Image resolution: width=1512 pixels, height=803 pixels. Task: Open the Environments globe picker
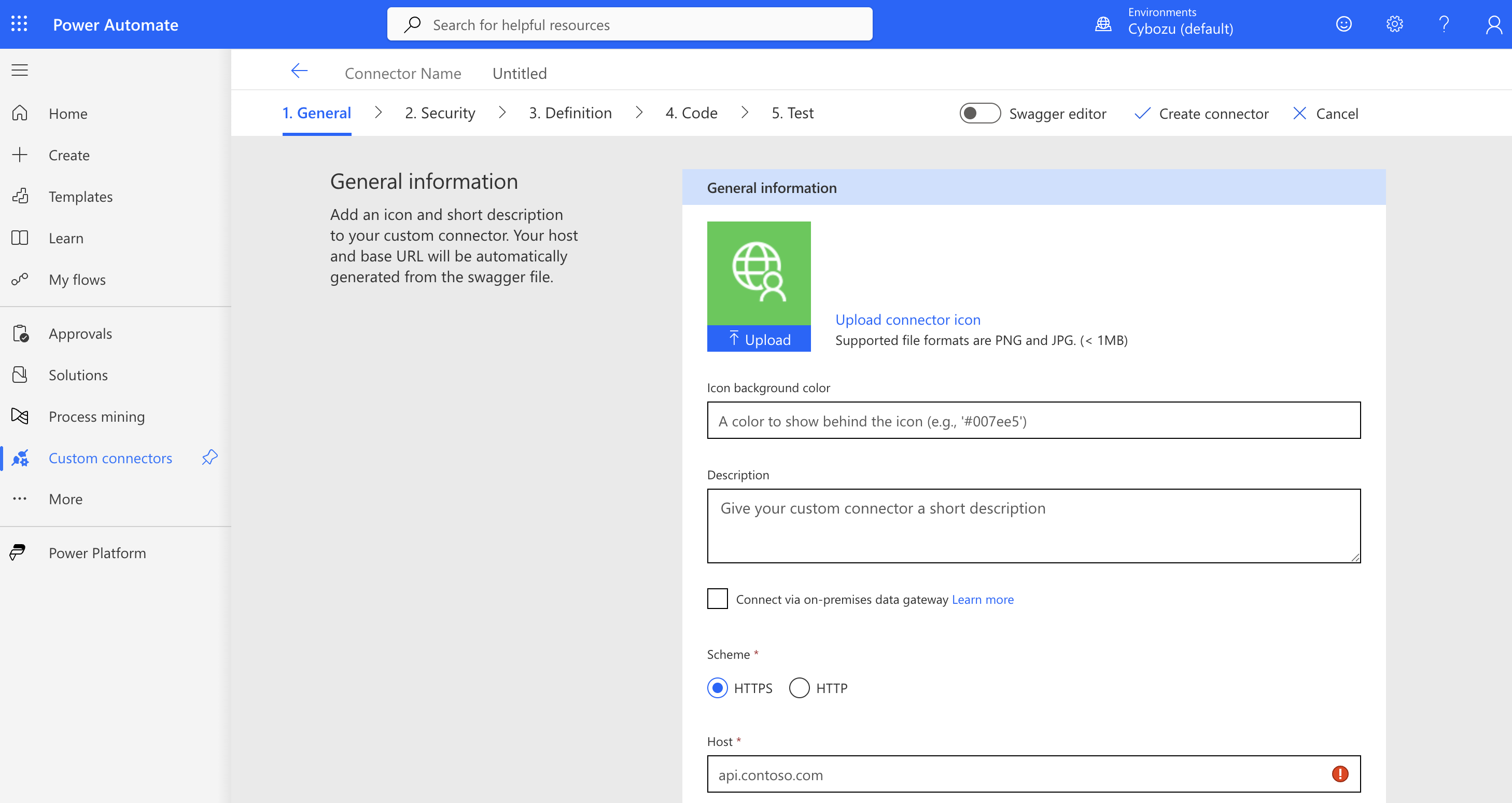pos(1103,24)
